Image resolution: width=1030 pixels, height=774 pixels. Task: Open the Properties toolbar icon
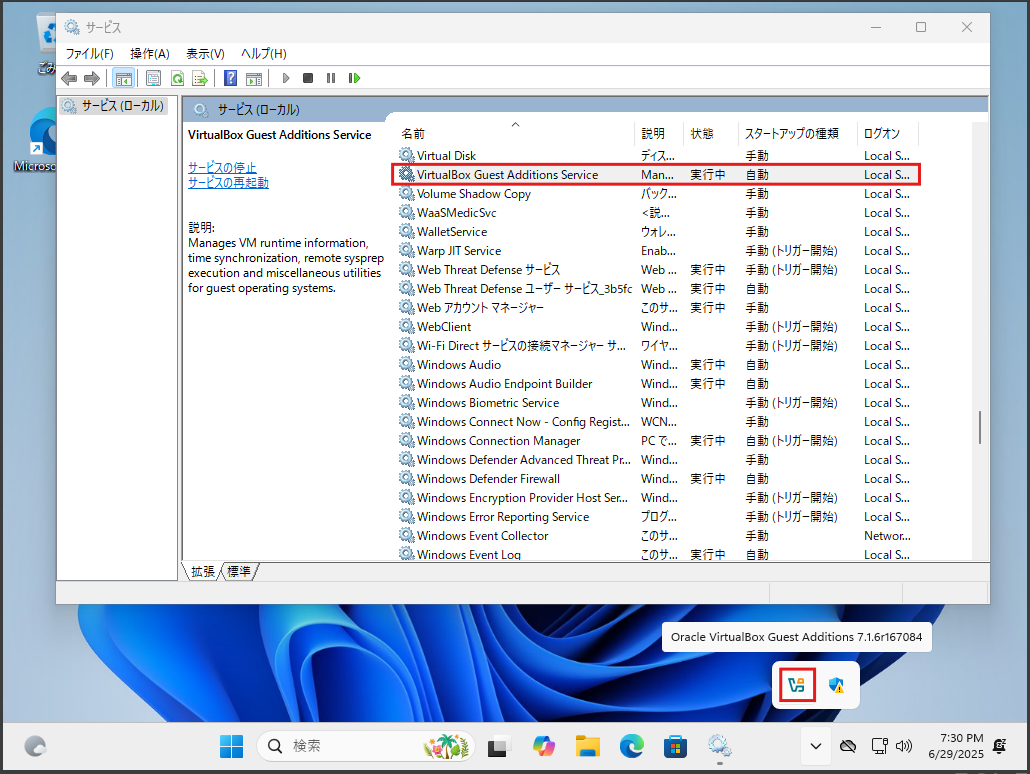click(153, 79)
